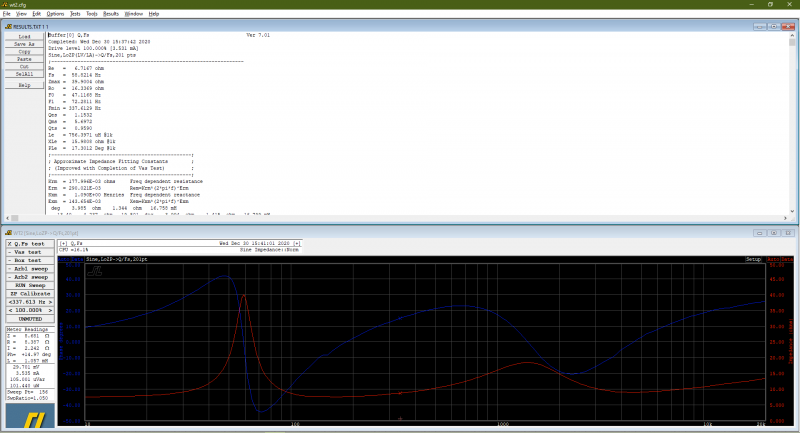Click the Save As button
Viewport: 800px width, 433px height.
(x=24, y=44)
